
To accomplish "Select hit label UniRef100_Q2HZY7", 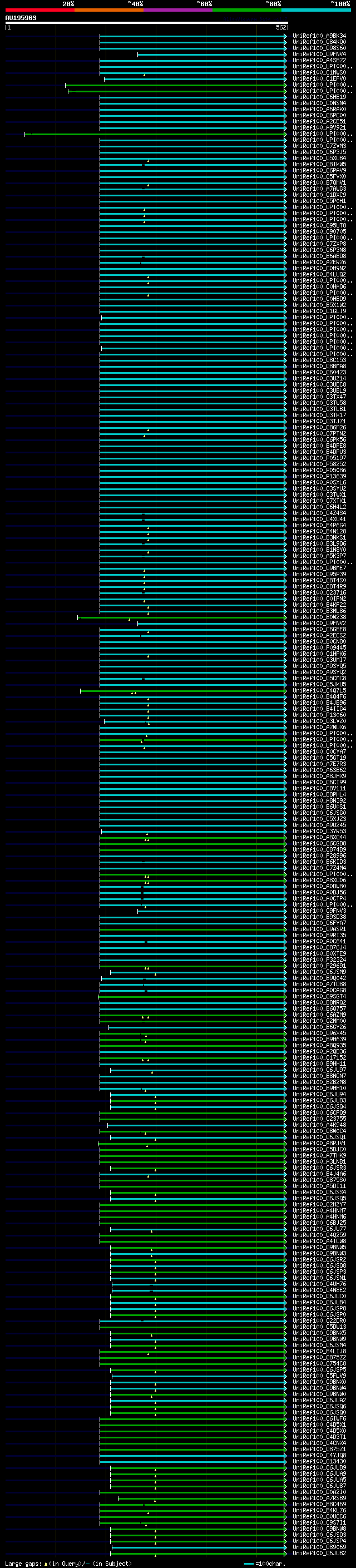I will [319, 1205].
